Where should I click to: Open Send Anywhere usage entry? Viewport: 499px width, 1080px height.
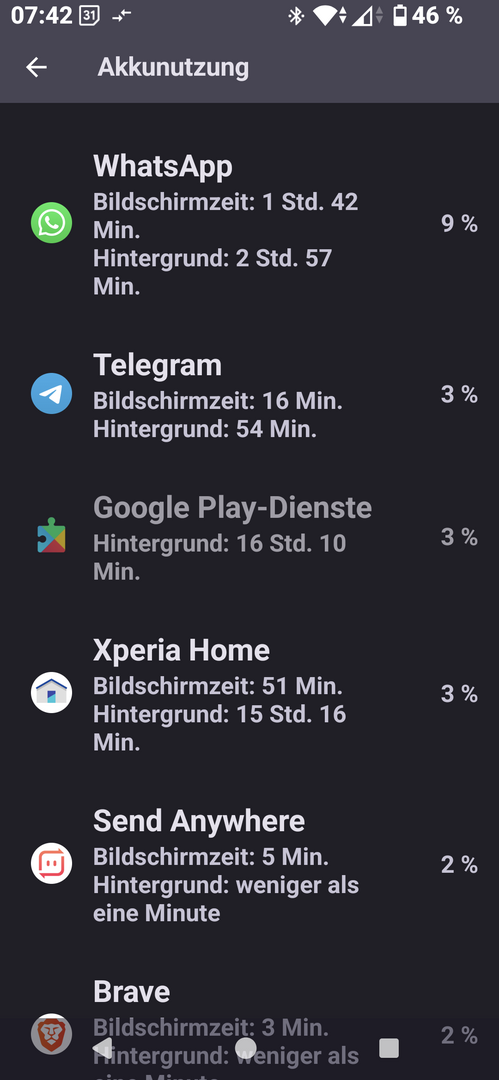(x=250, y=864)
